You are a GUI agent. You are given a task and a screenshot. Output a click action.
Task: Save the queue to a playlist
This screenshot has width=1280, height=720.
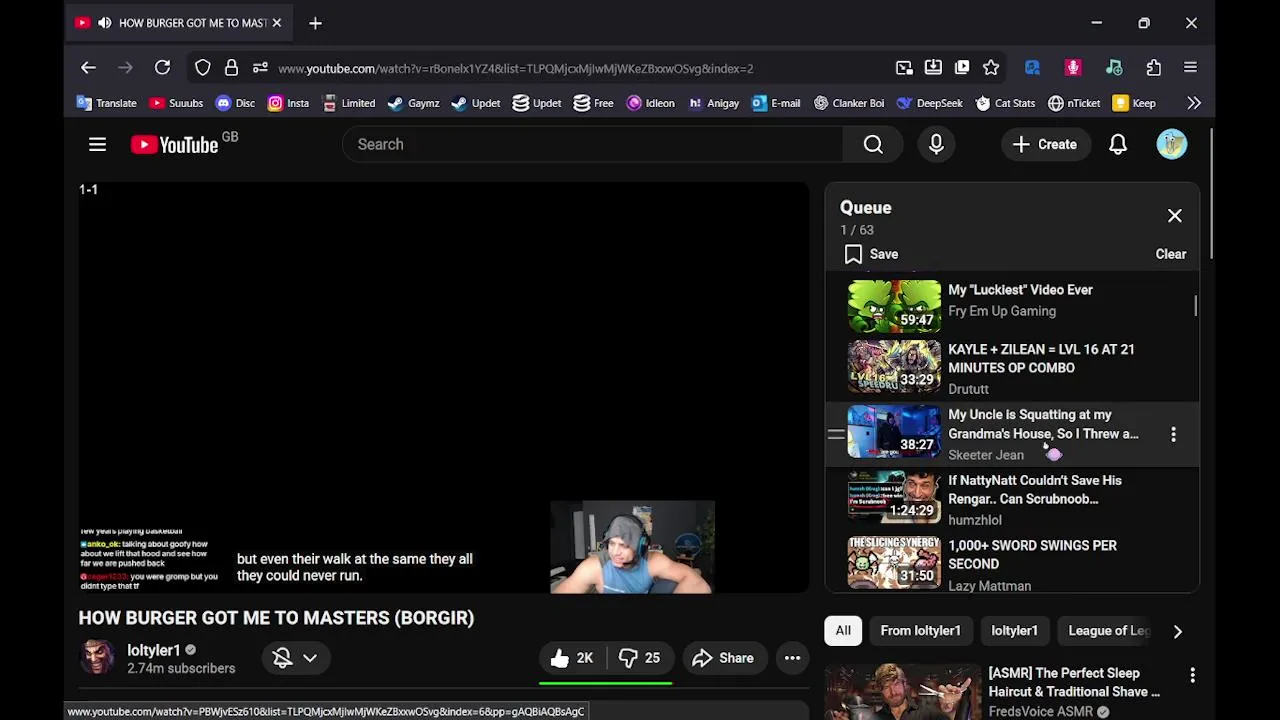tap(871, 254)
